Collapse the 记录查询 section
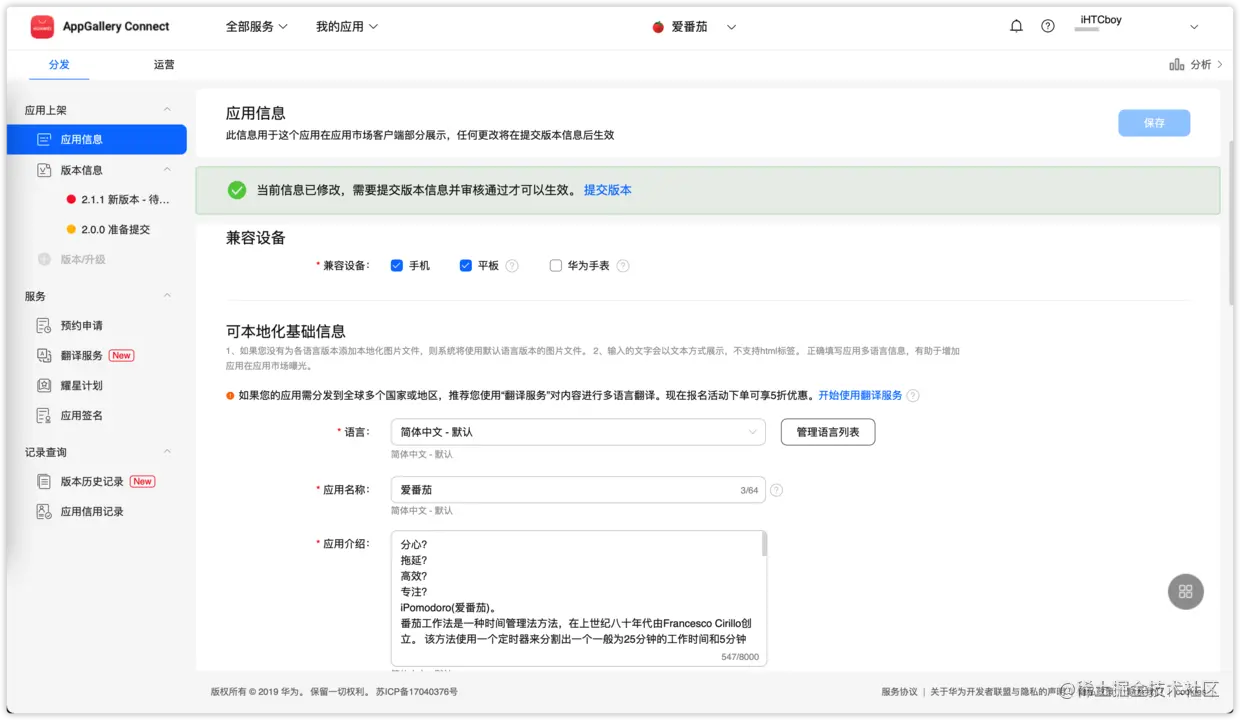This screenshot has width=1240, height=720. [x=167, y=452]
